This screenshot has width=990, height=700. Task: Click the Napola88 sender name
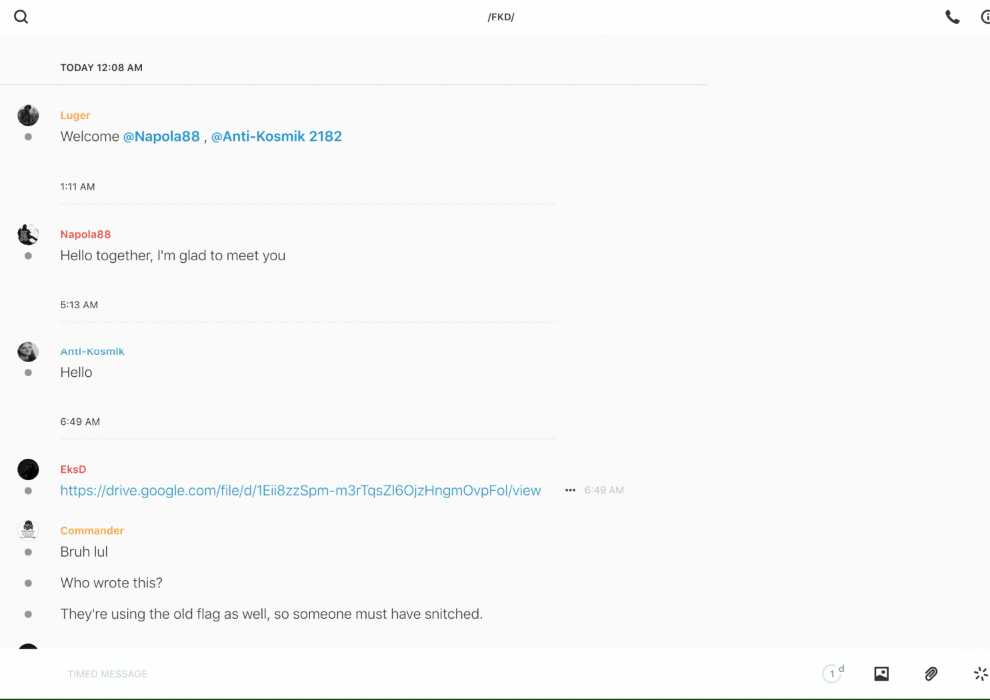click(85, 234)
